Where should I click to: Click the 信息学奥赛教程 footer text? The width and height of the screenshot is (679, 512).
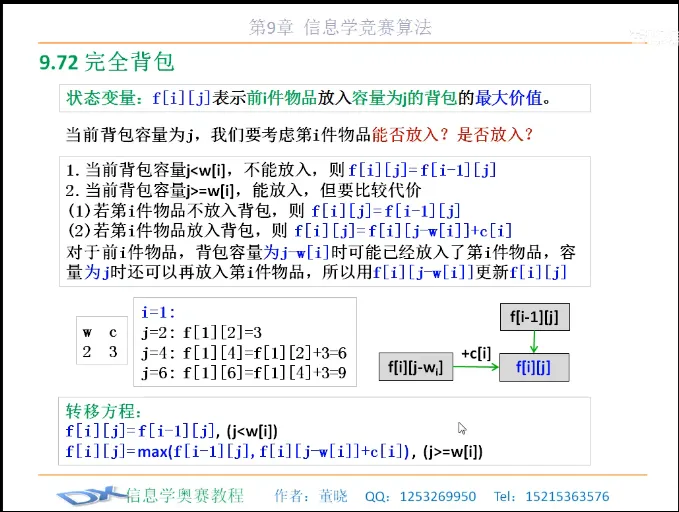click(185, 495)
